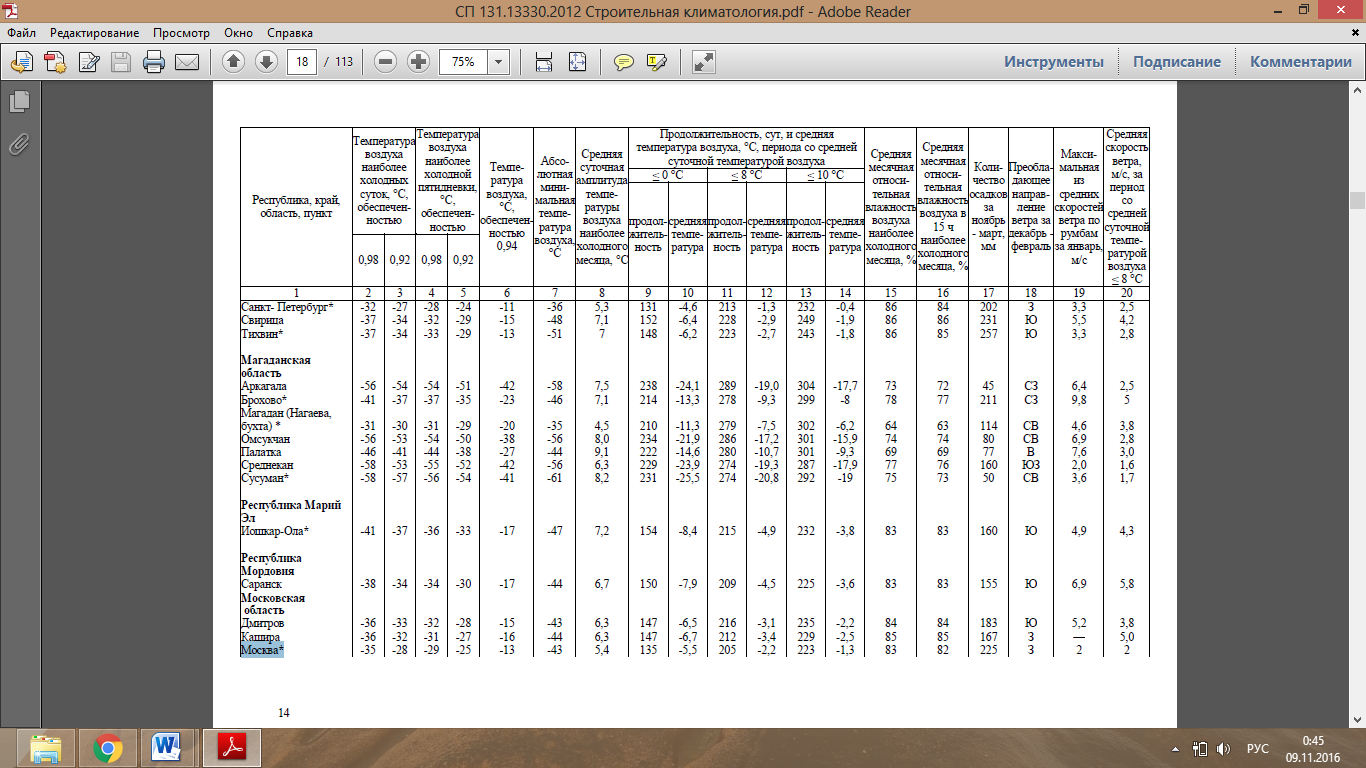Click the Send by email envelope icon
Viewport: 1366px width, 768px height.
coord(186,62)
